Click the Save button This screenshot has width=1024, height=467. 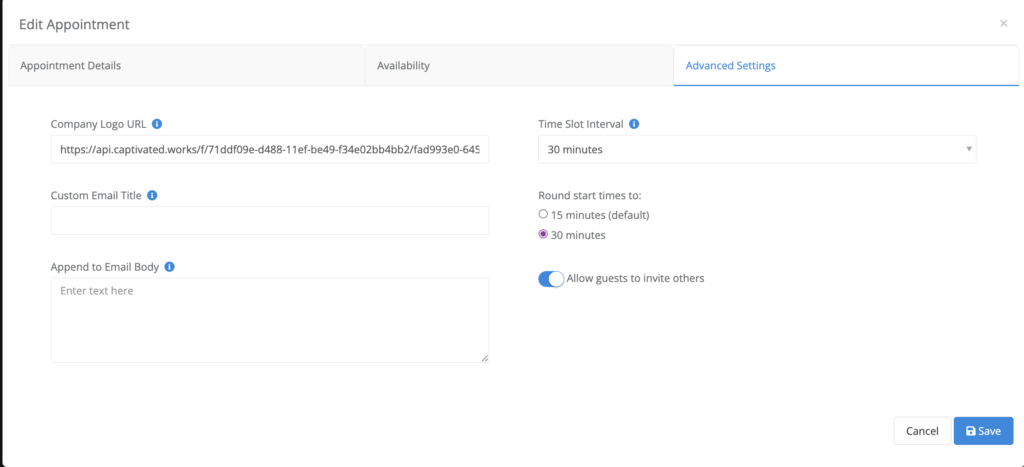(x=984, y=431)
